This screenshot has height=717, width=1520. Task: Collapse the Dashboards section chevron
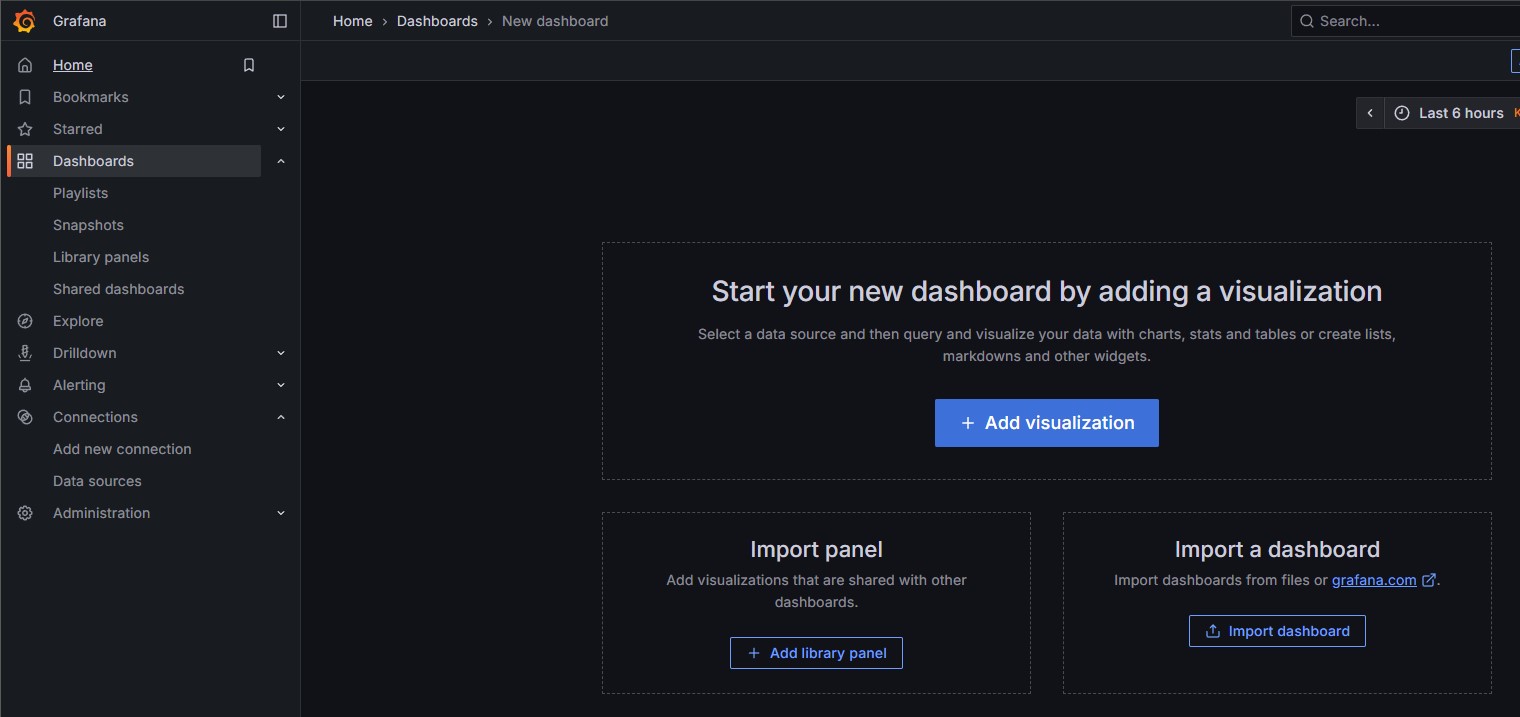[x=281, y=160]
